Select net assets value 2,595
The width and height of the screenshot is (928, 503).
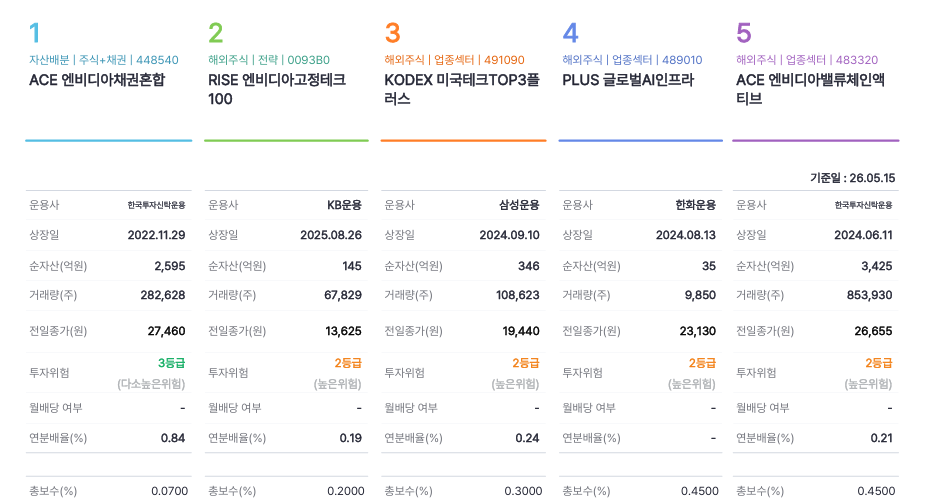(x=170, y=266)
